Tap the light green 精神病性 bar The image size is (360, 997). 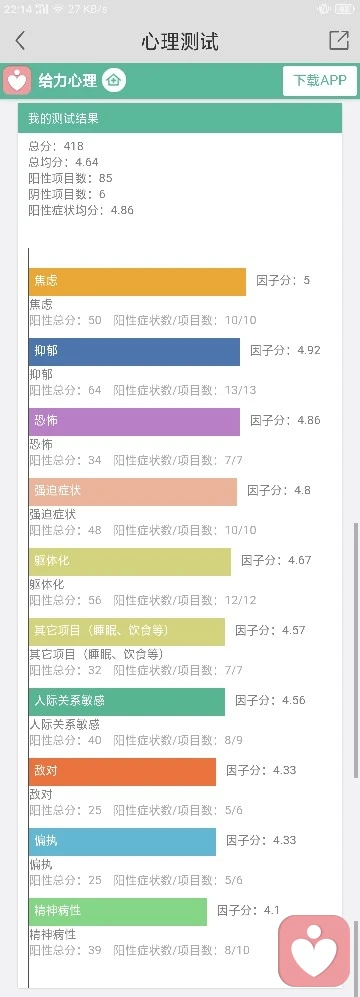[118, 911]
